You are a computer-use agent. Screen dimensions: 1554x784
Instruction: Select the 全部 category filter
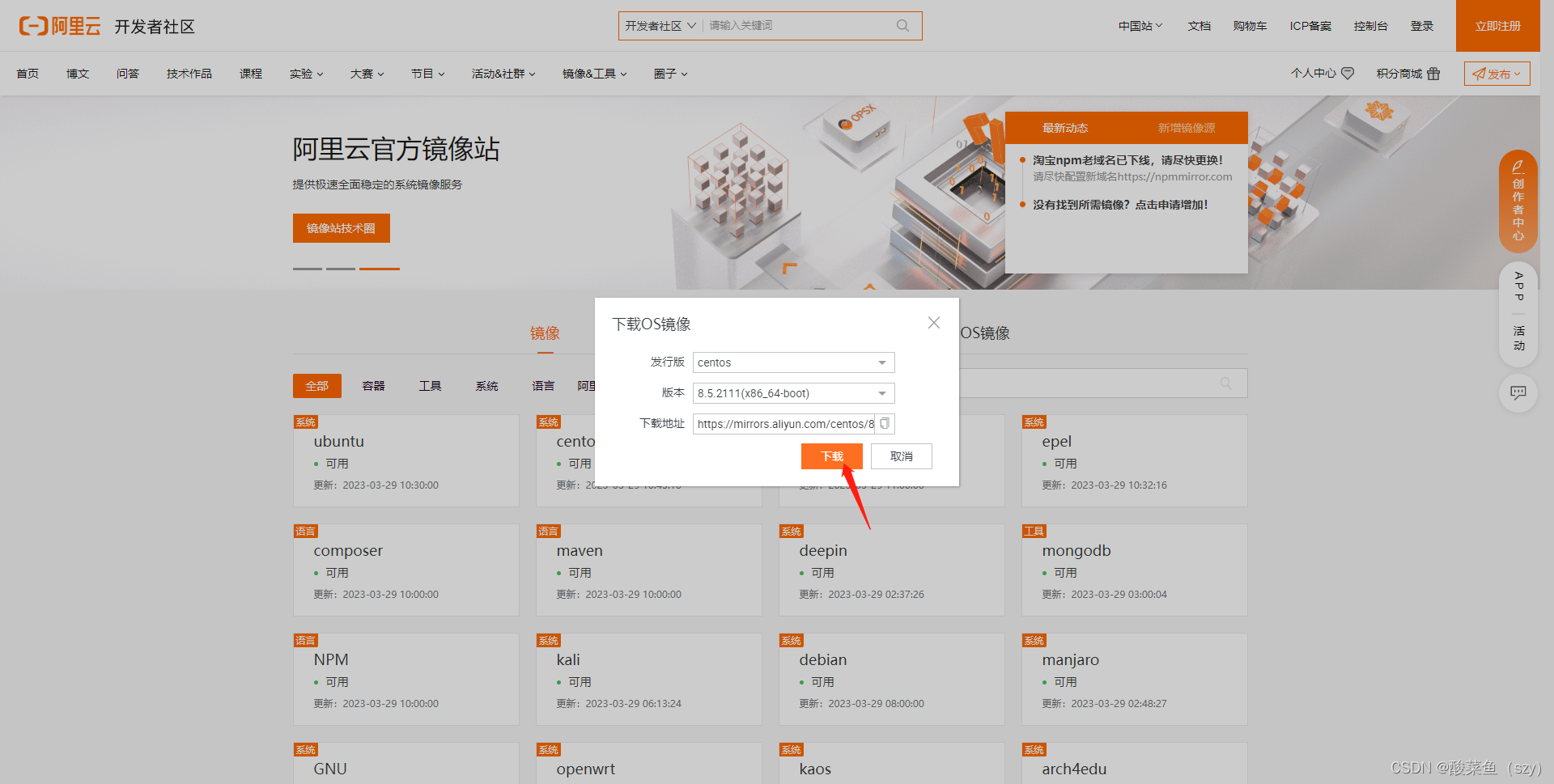pos(317,386)
